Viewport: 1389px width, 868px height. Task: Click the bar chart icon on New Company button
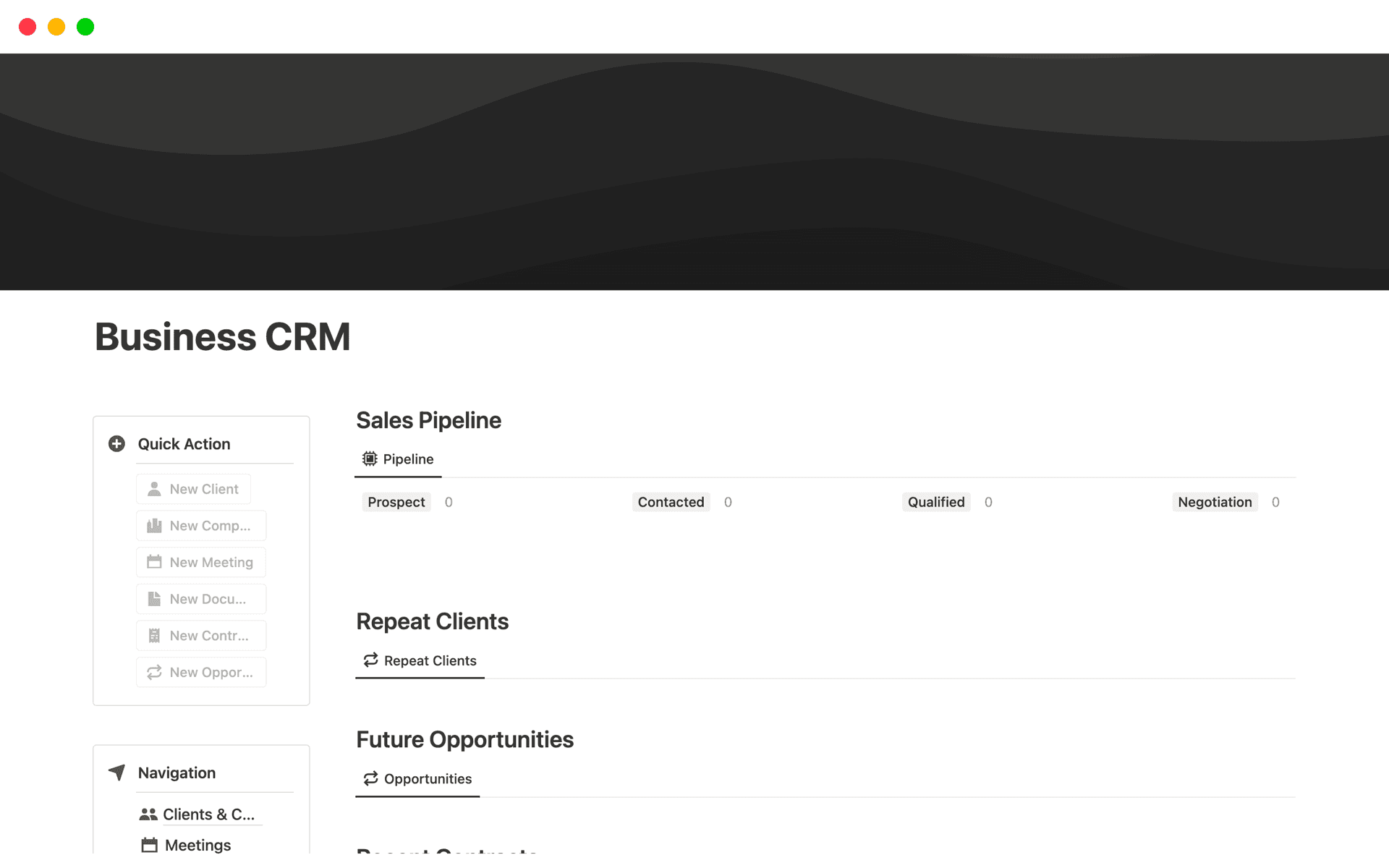154,525
